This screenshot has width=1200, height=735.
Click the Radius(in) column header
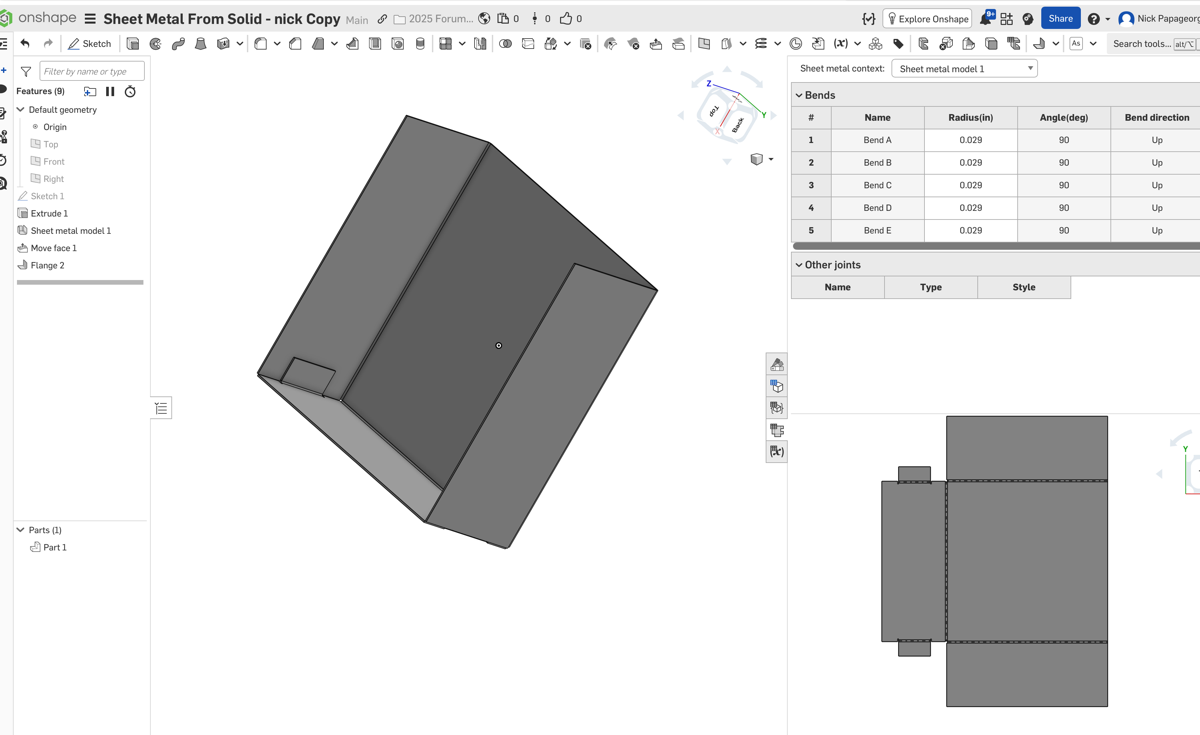(970, 117)
